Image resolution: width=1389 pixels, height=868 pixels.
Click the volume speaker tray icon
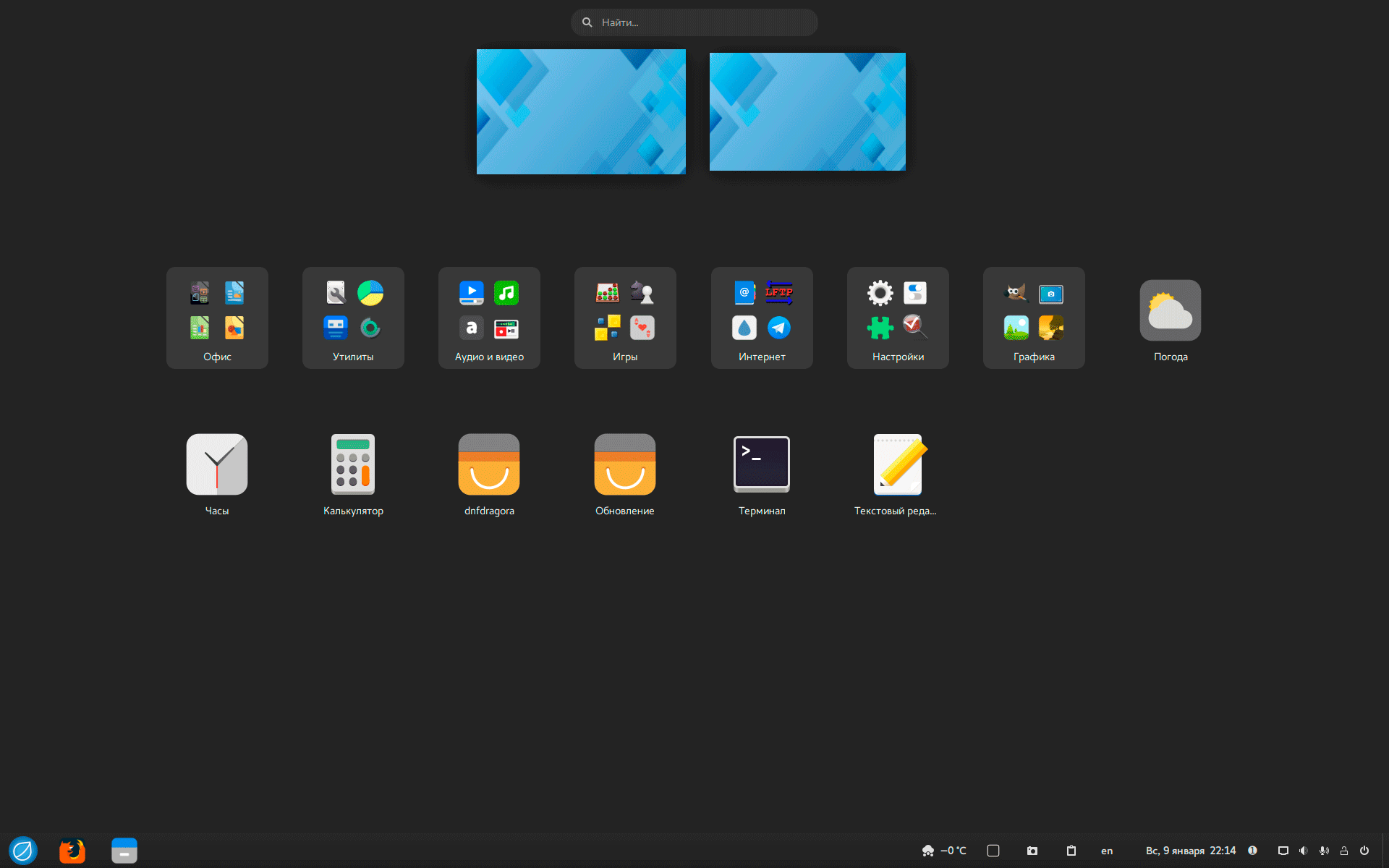pyautogui.click(x=1304, y=851)
